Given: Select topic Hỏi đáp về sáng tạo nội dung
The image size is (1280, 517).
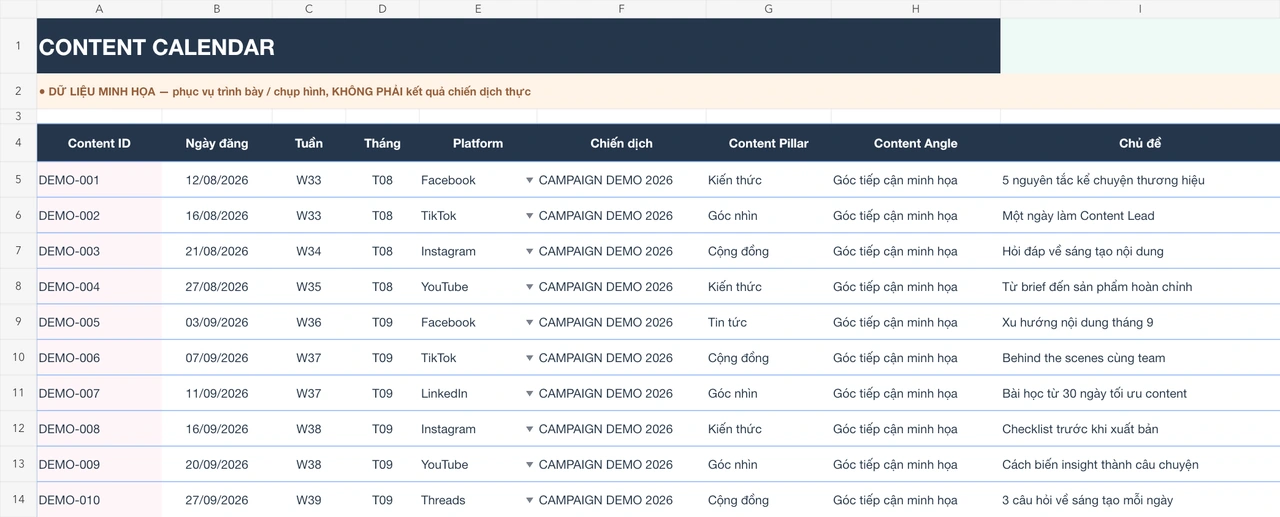Looking at the screenshot, I should pyautogui.click(x=1140, y=251).
